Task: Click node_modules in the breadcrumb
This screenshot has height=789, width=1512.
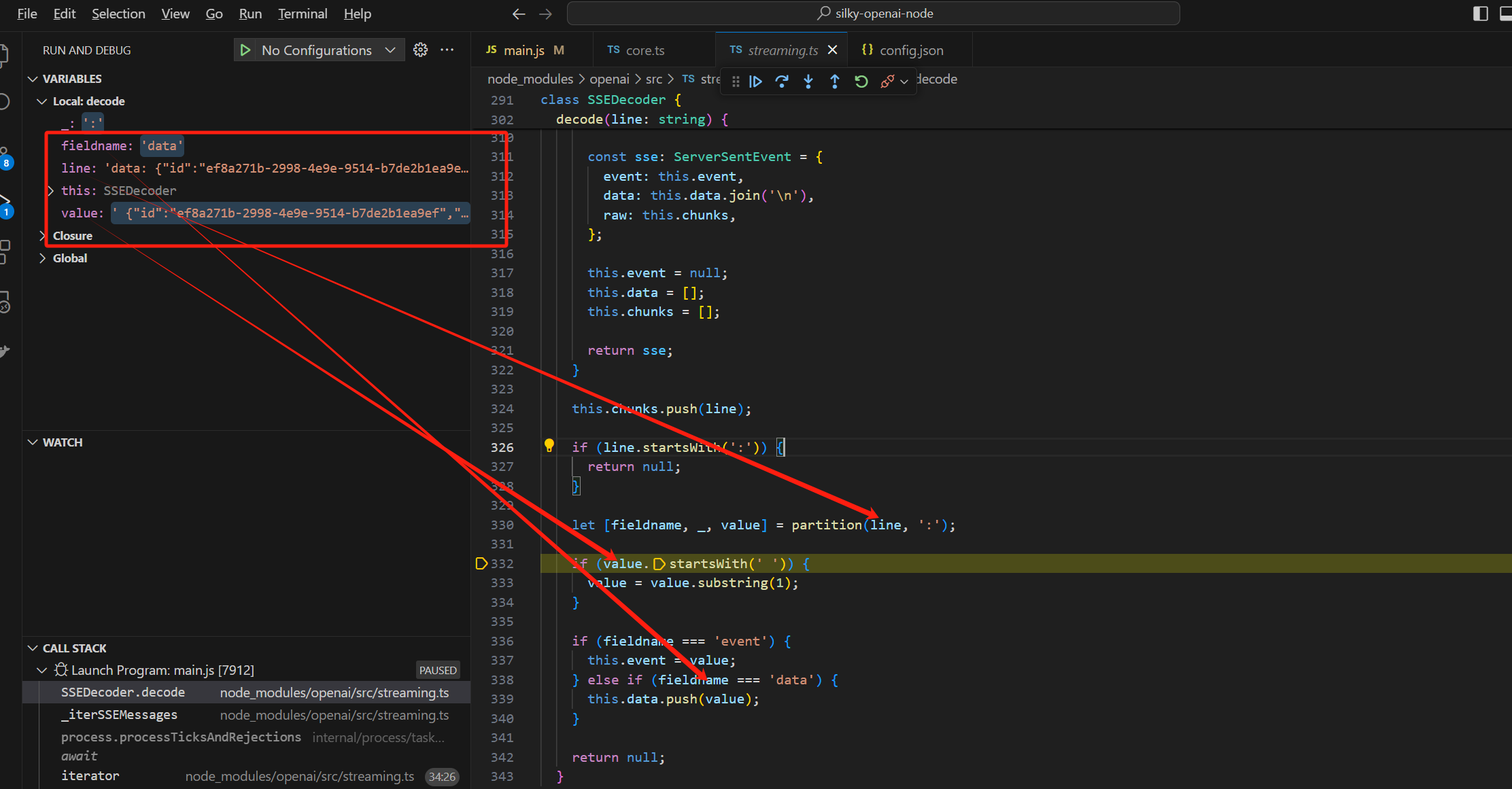Action: tap(530, 80)
